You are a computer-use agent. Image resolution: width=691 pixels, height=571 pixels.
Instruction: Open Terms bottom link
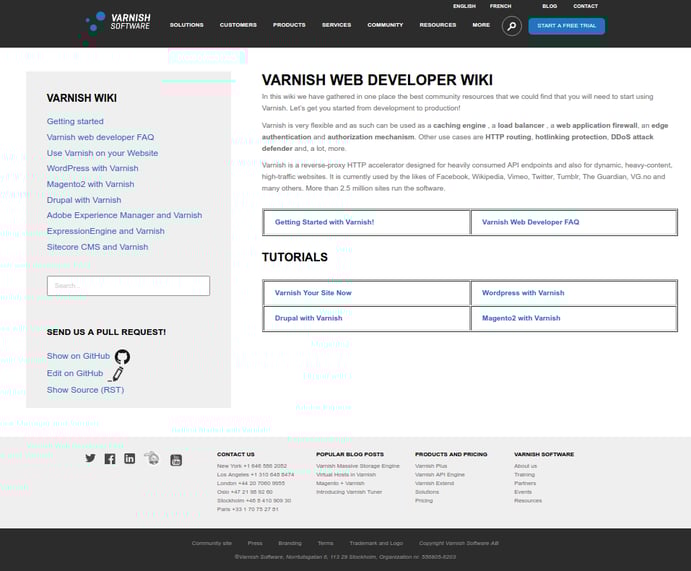coord(326,543)
